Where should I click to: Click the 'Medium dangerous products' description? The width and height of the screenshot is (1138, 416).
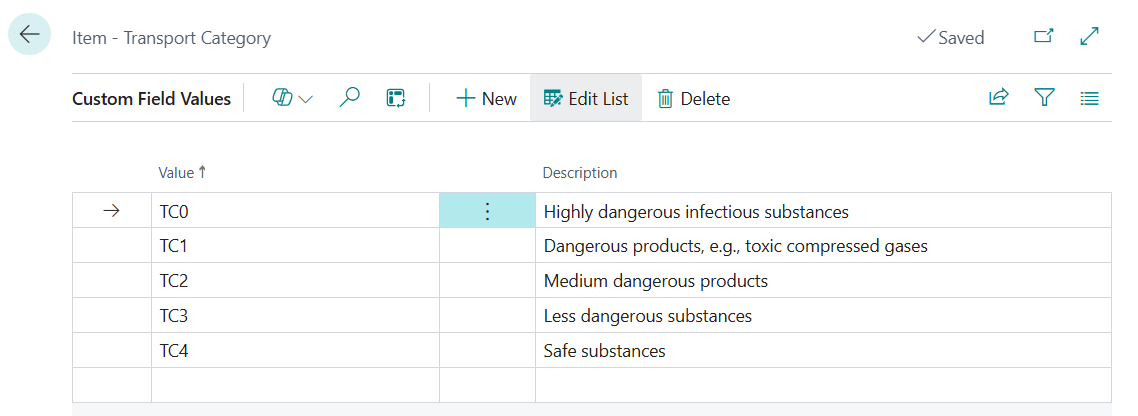(x=655, y=281)
